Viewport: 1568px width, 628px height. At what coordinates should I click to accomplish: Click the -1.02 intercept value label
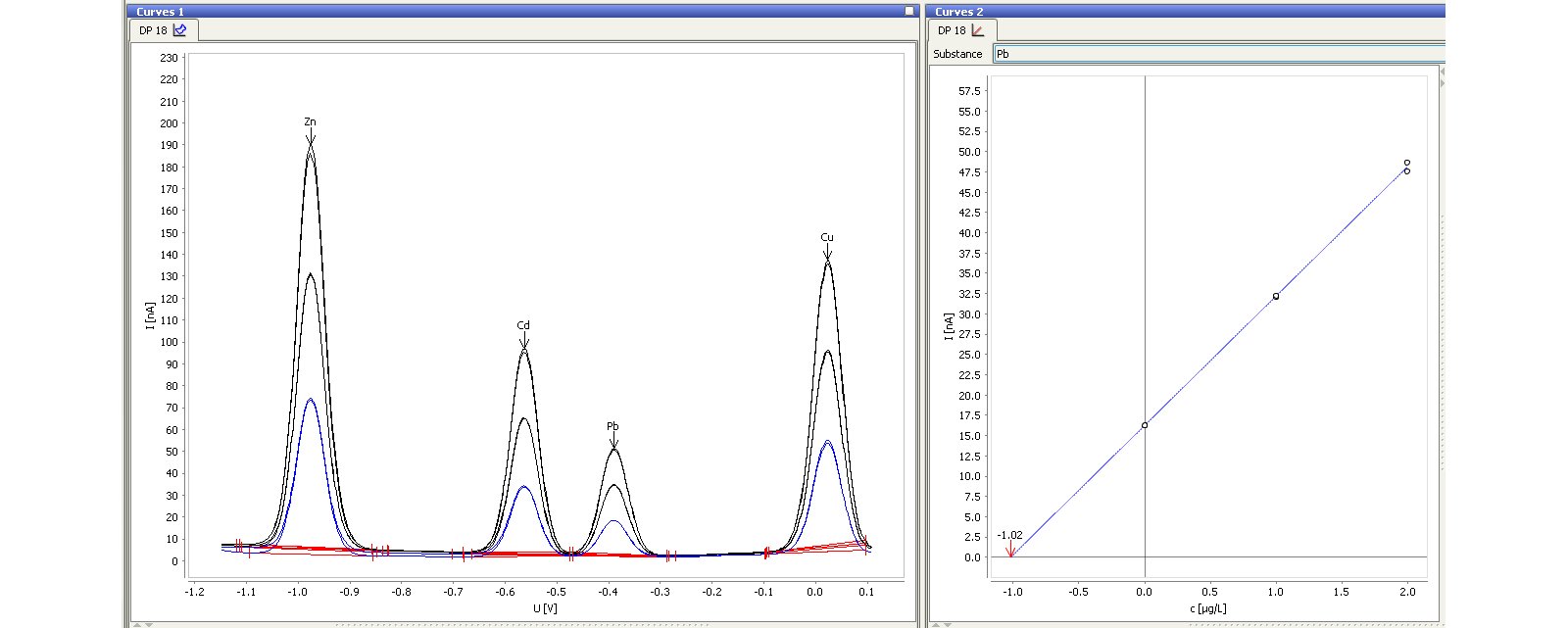pos(1009,535)
